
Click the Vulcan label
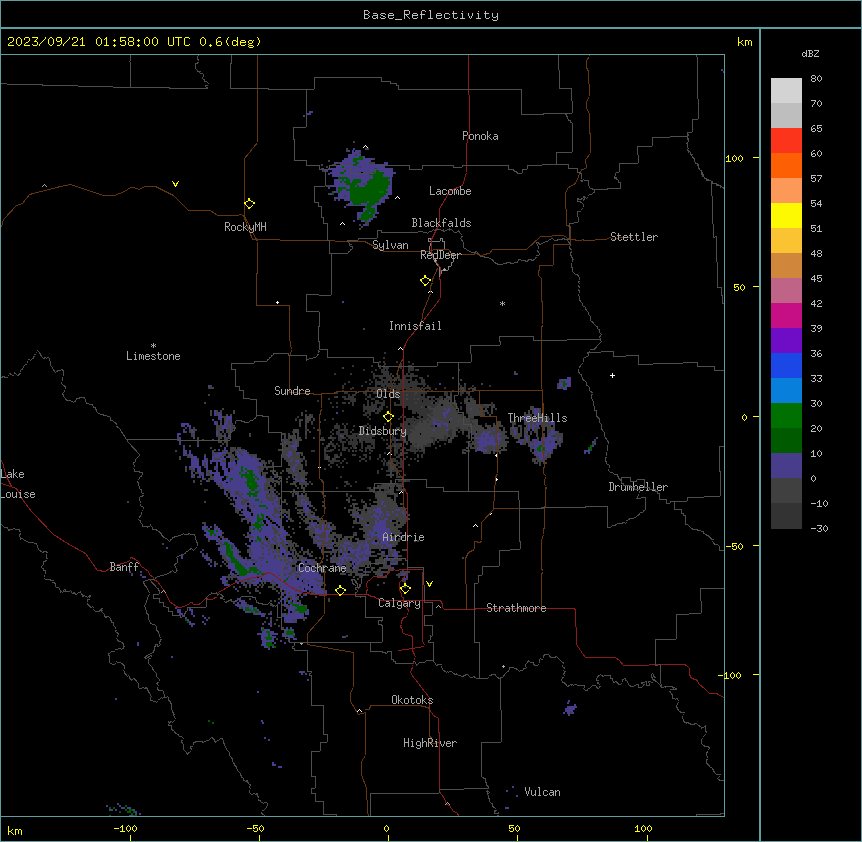[x=543, y=792]
